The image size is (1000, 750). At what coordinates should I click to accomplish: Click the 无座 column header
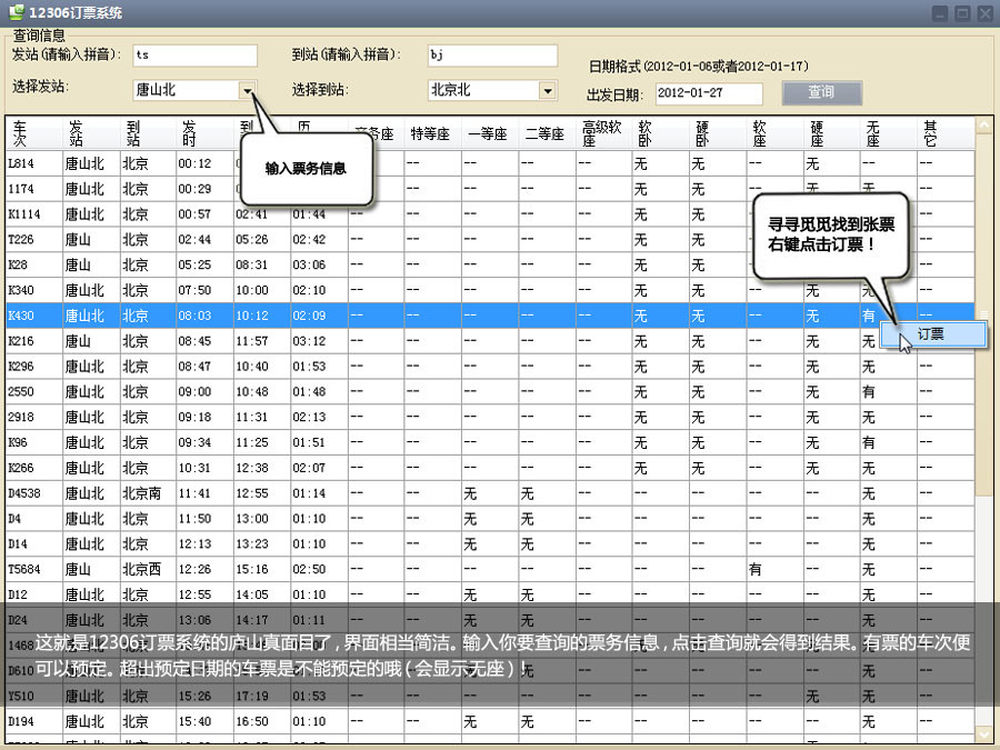[x=889, y=133]
